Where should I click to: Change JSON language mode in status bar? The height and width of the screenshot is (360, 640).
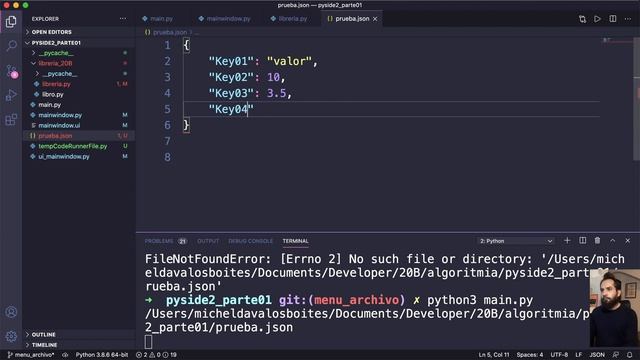pyautogui.click(x=597, y=355)
